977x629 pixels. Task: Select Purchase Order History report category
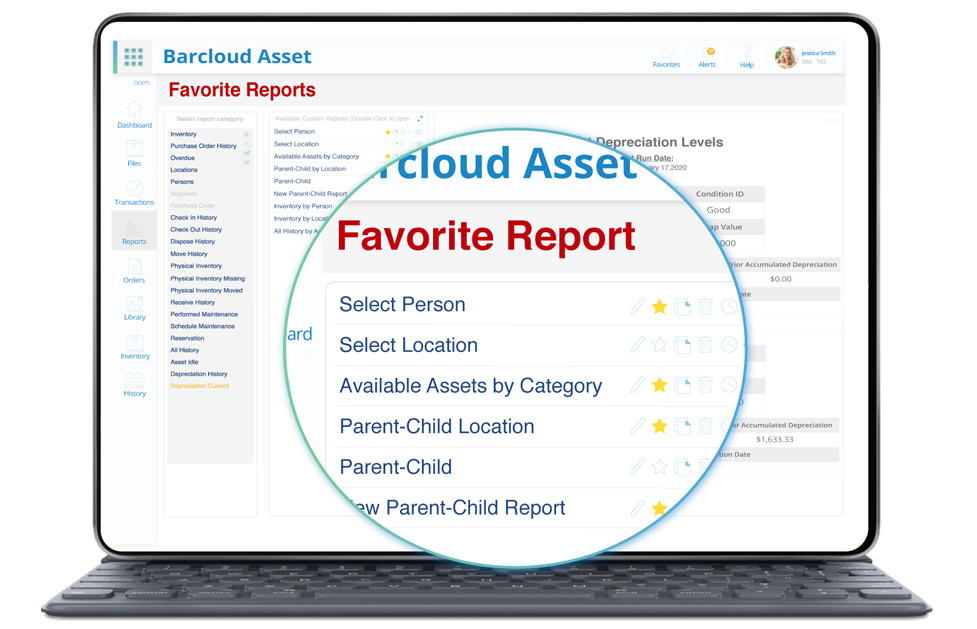pyautogui.click(x=204, y=146)
